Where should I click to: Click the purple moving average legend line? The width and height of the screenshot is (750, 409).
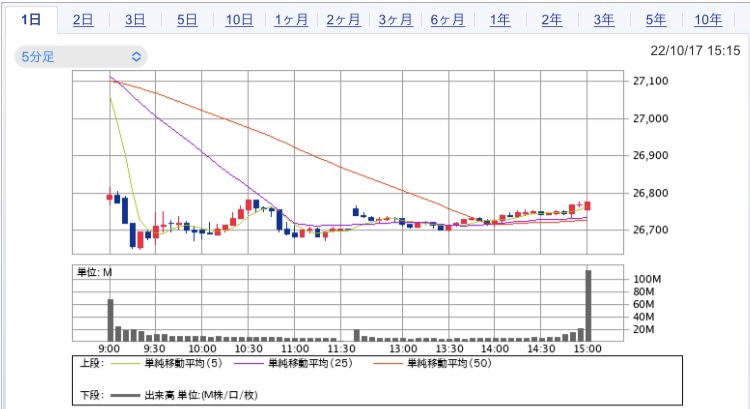pos(249,364)
